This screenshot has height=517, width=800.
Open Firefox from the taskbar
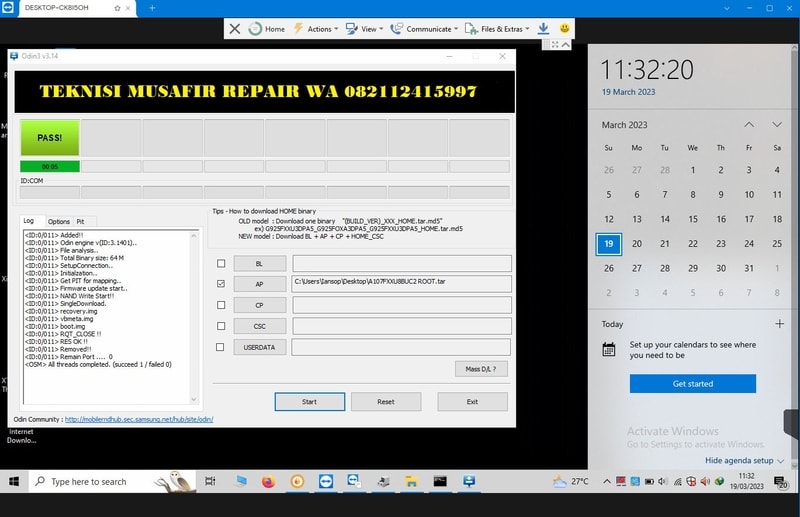click(x=268, y=481)
